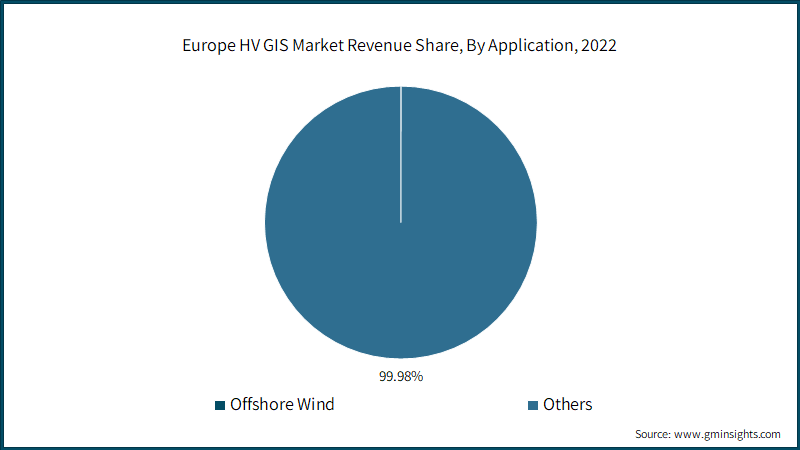Screen dimensions: 800x450
Task: Click the 'Source: www.gminsights.com' text
Action: point(708,434)
